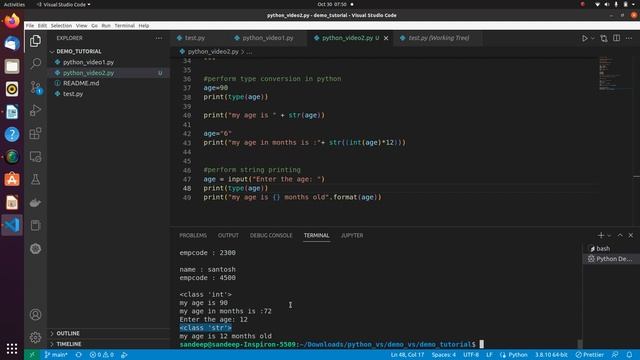The image size is (640, 360).
Task: Maximize the terminal panel size
Action: (x=620, y=236)
